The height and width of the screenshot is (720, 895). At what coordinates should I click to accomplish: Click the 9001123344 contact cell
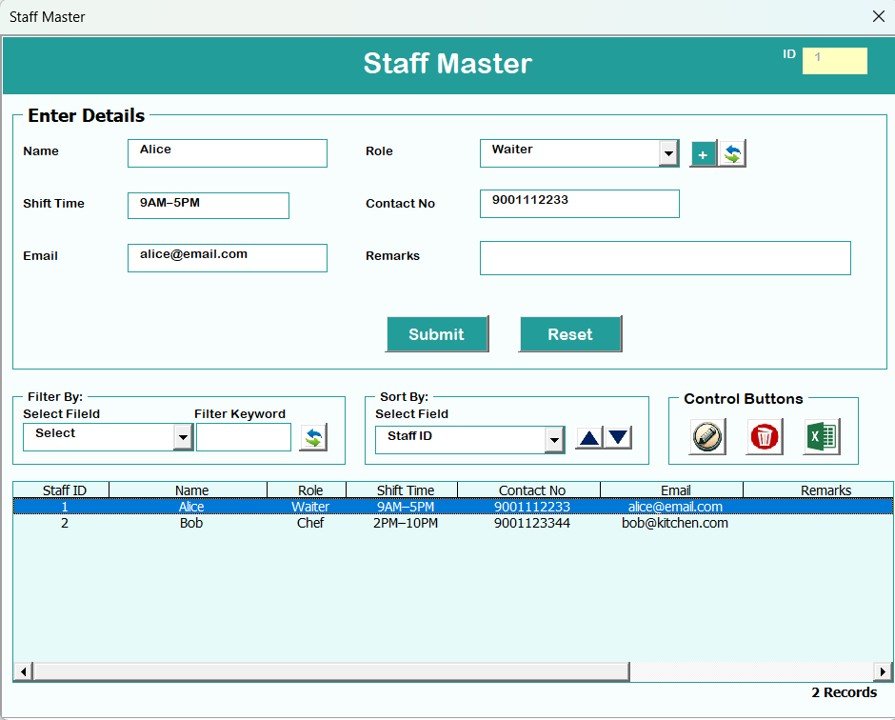[532, 523]
